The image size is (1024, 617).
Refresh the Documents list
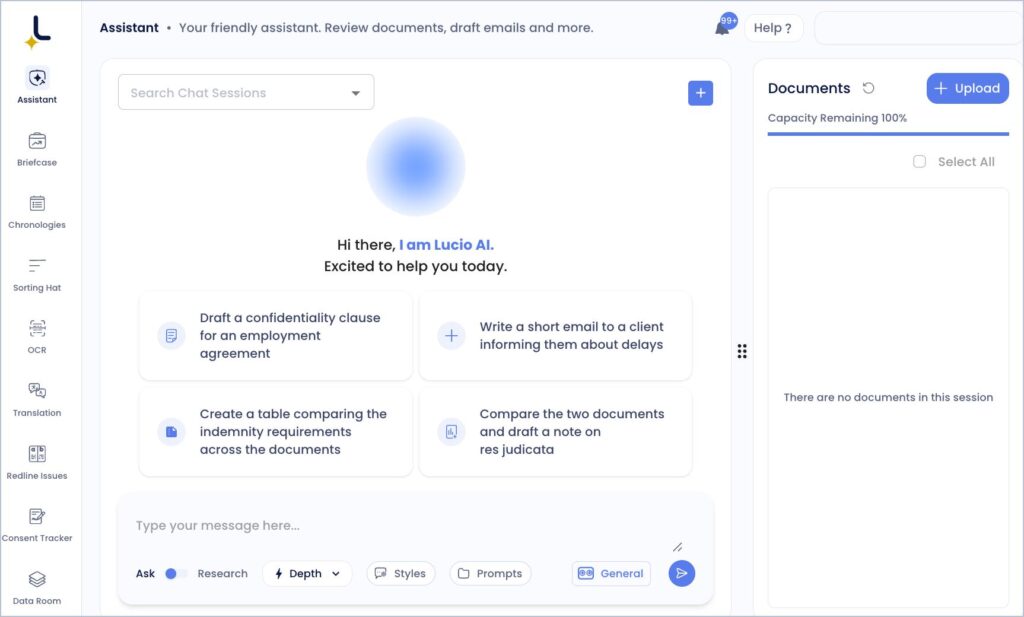[868, 88]
